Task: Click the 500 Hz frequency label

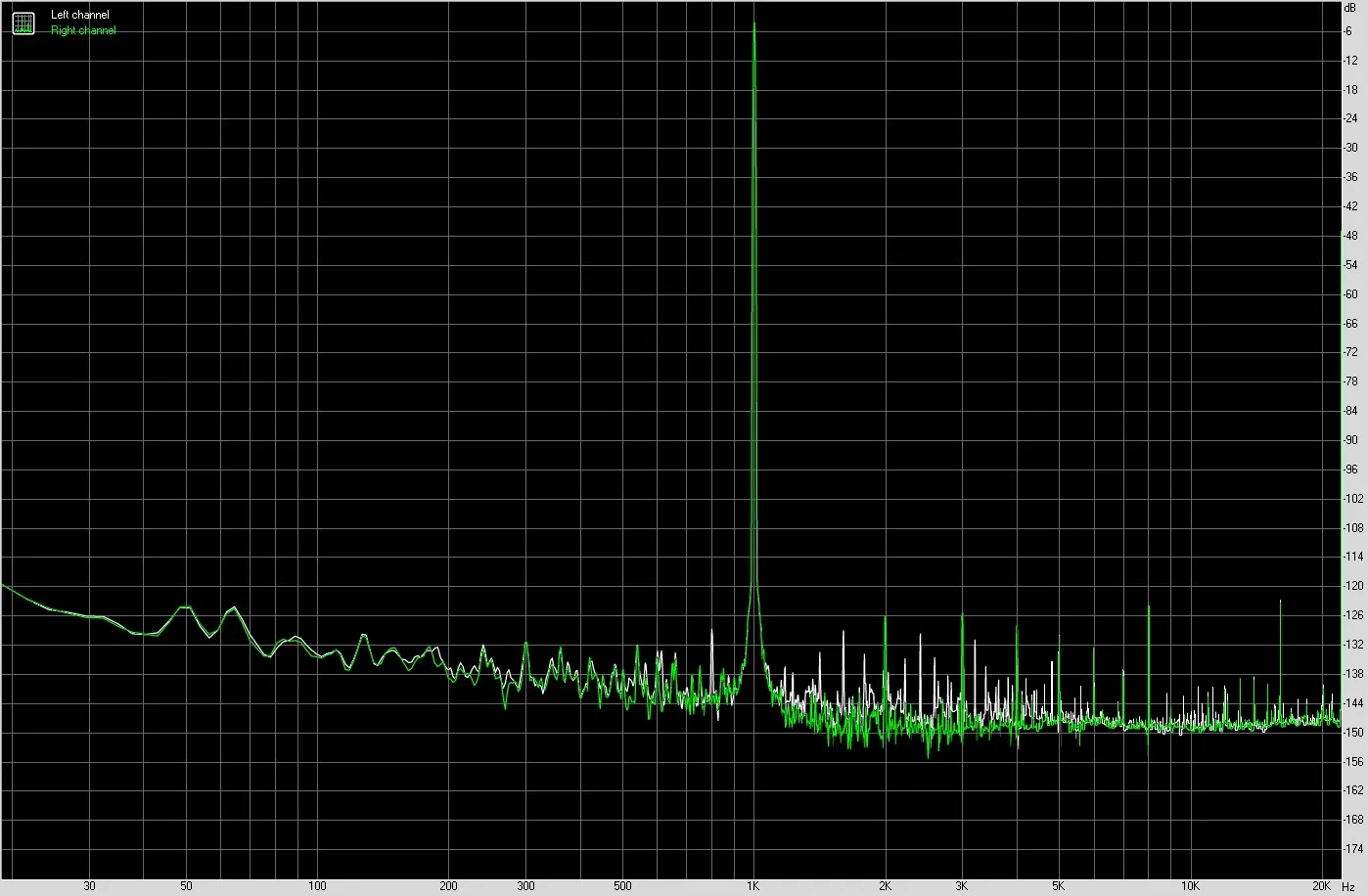Action: point(622,886)
